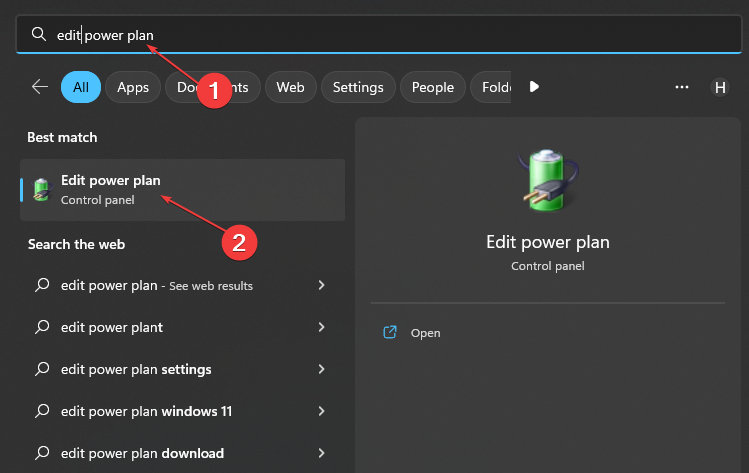Select the All filter tab

click(x=80, y=87)
